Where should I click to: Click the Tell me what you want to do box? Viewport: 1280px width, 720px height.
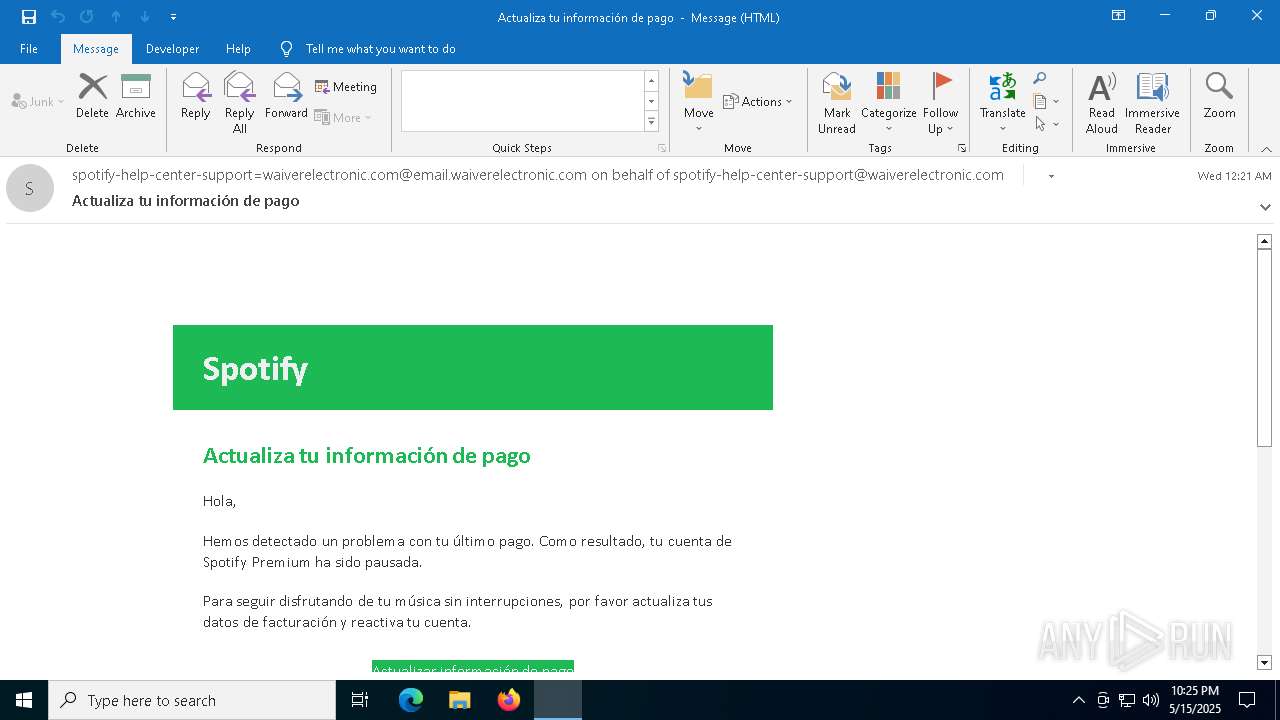coord(380,49)
